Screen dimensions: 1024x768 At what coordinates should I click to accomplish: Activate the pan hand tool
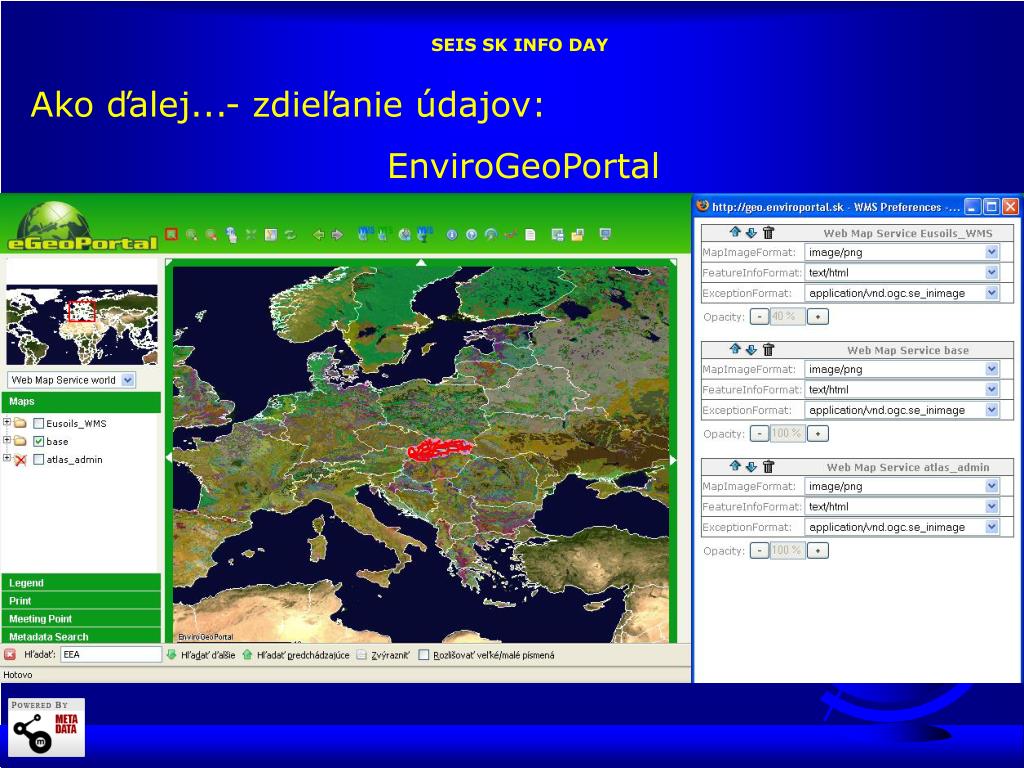coord(231,235)
